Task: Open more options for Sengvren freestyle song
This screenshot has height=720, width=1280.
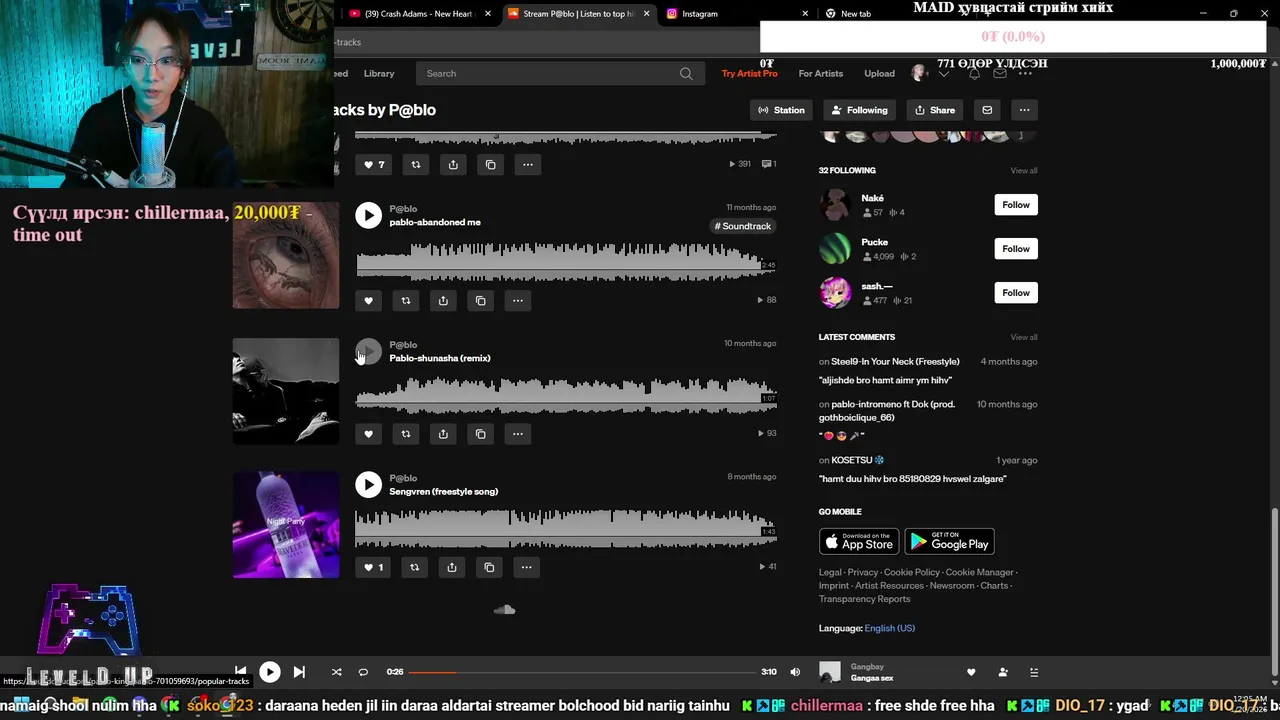Action: (527, 567)
